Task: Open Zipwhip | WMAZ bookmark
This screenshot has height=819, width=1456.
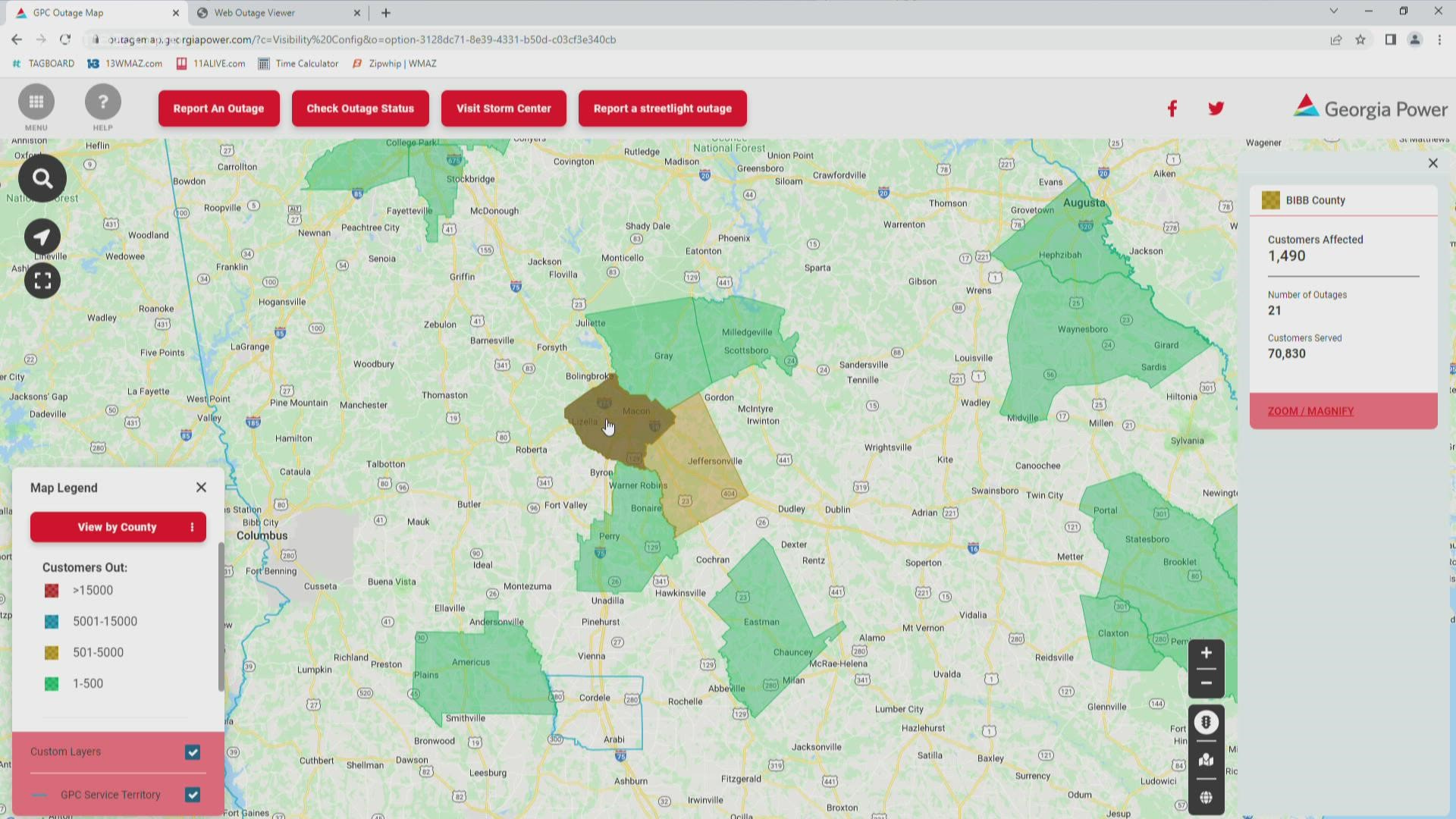Action: click(394, 64)
